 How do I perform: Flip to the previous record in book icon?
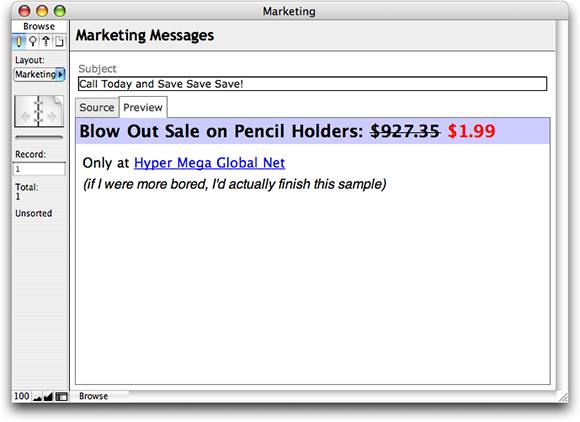pyautogui.click(x=26, y=117)
